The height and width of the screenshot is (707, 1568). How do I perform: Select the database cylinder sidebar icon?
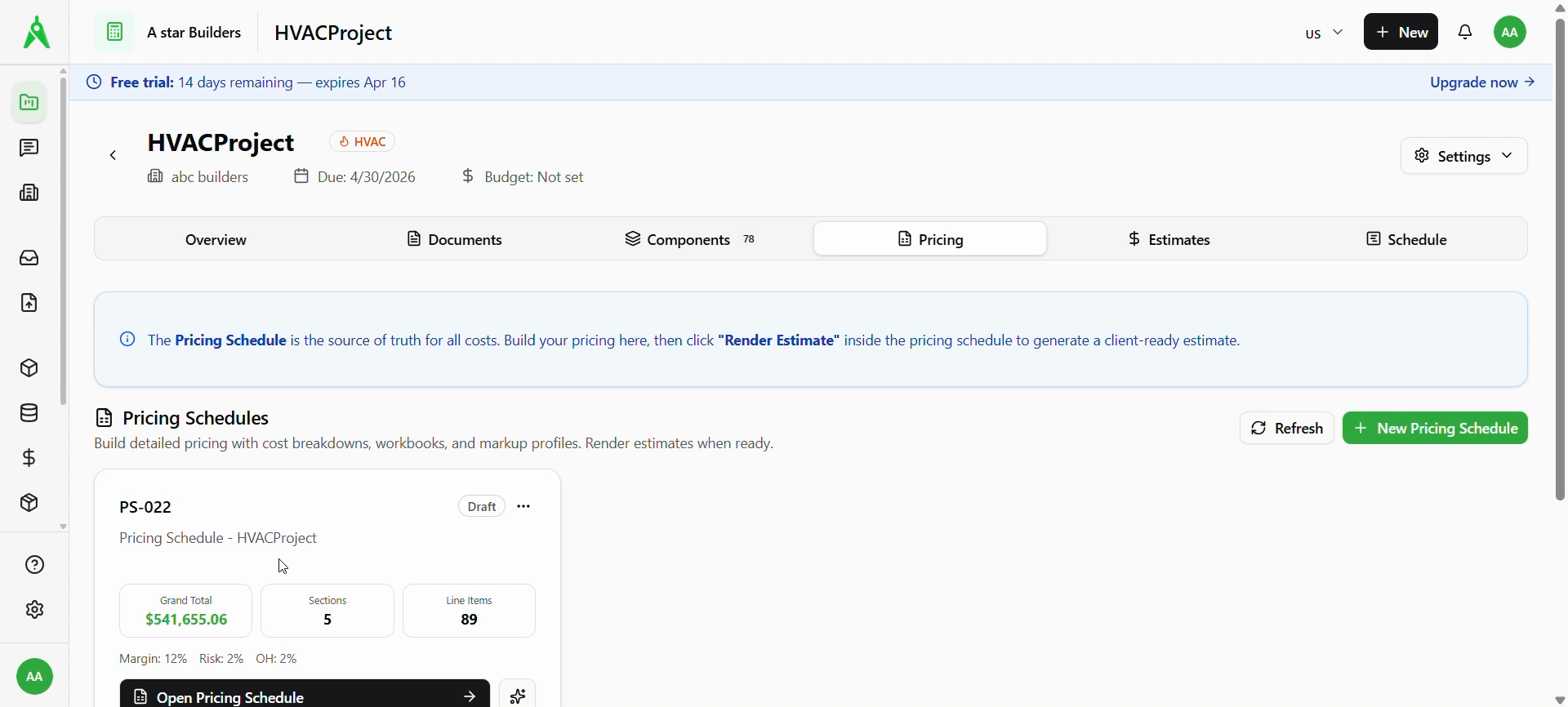tap(29, 413)
